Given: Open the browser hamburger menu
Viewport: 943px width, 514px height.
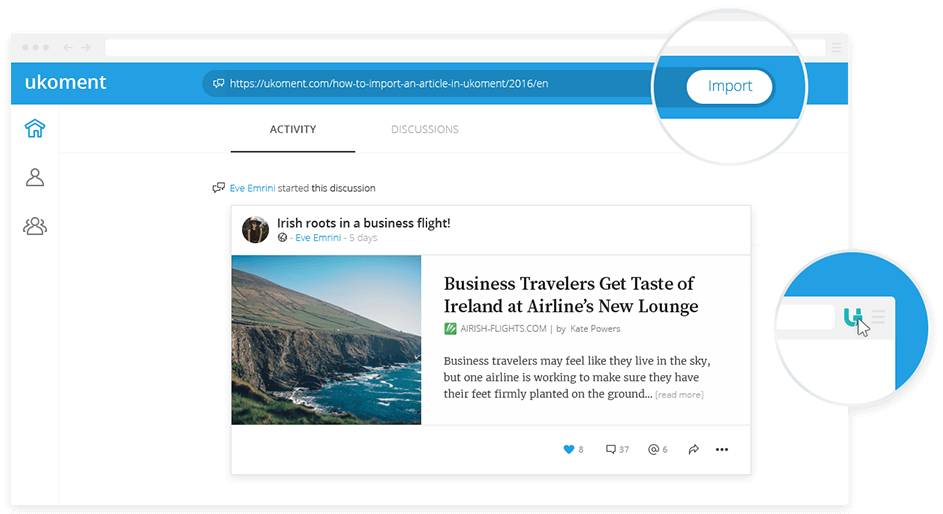Looking at the screenshot, I should pyautogui.click(x=834, y=47).
